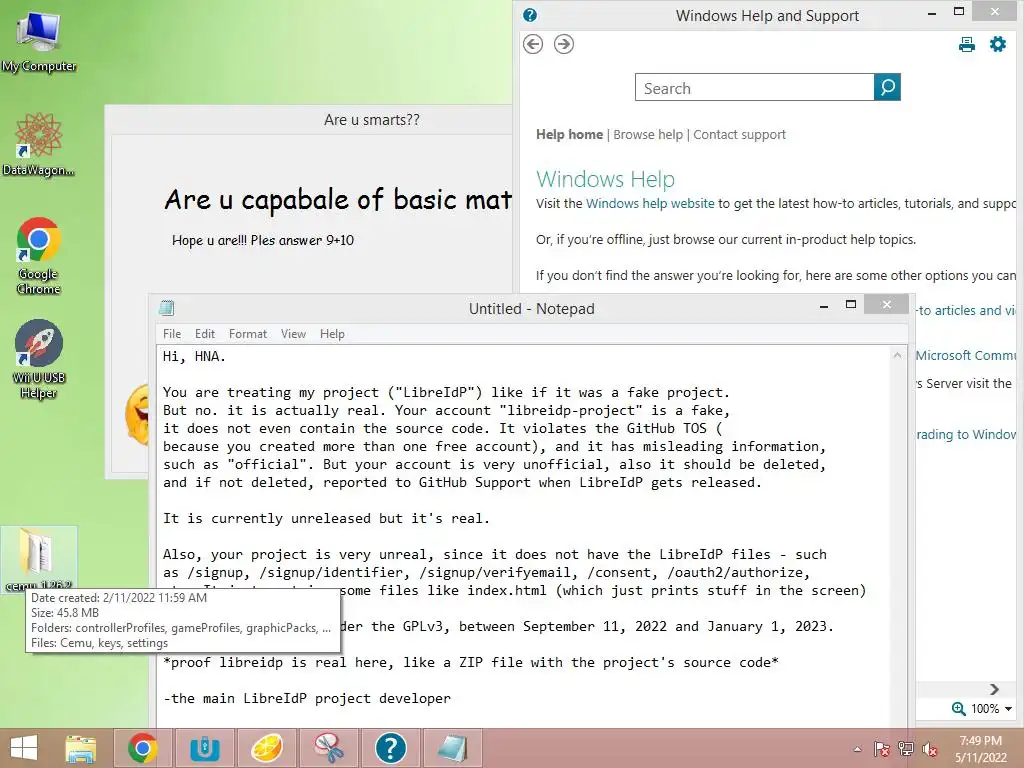The height and width of the screenshot is (768, 1024).
Task: Open Notepad Help menu
Action: point(332,334)
